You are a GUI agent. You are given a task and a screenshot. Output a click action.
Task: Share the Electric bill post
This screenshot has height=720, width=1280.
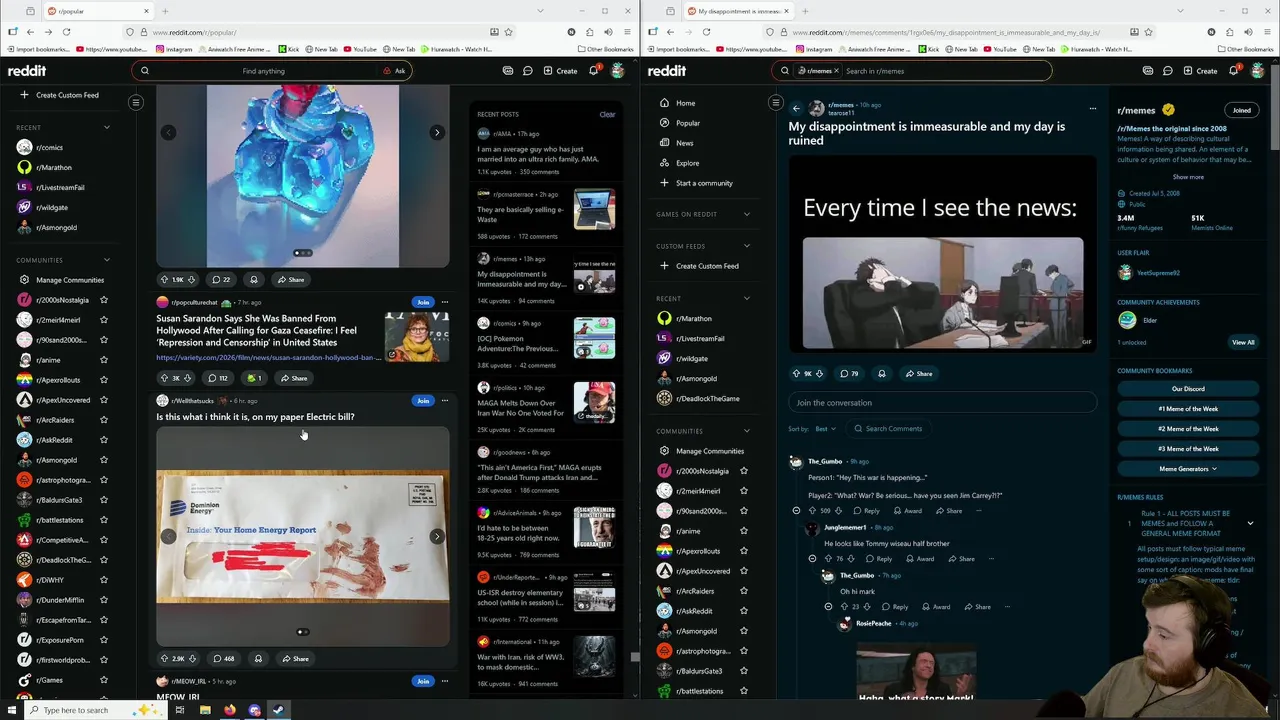click(295, 659)
